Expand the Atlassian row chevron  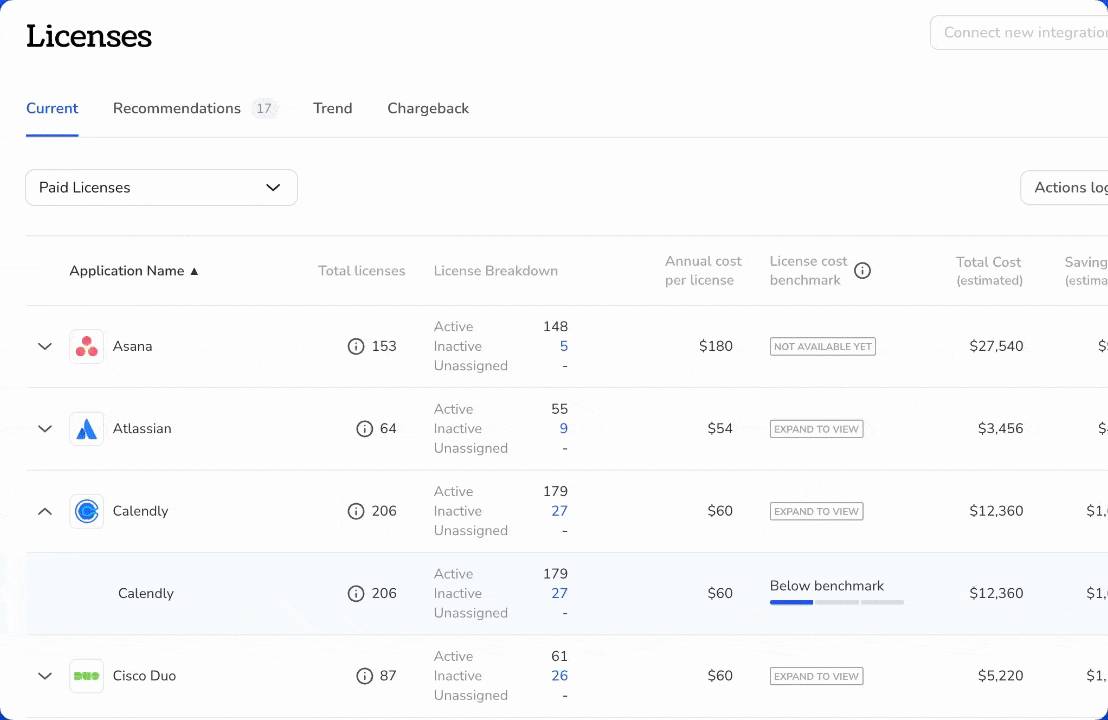(x=45, y=429)
